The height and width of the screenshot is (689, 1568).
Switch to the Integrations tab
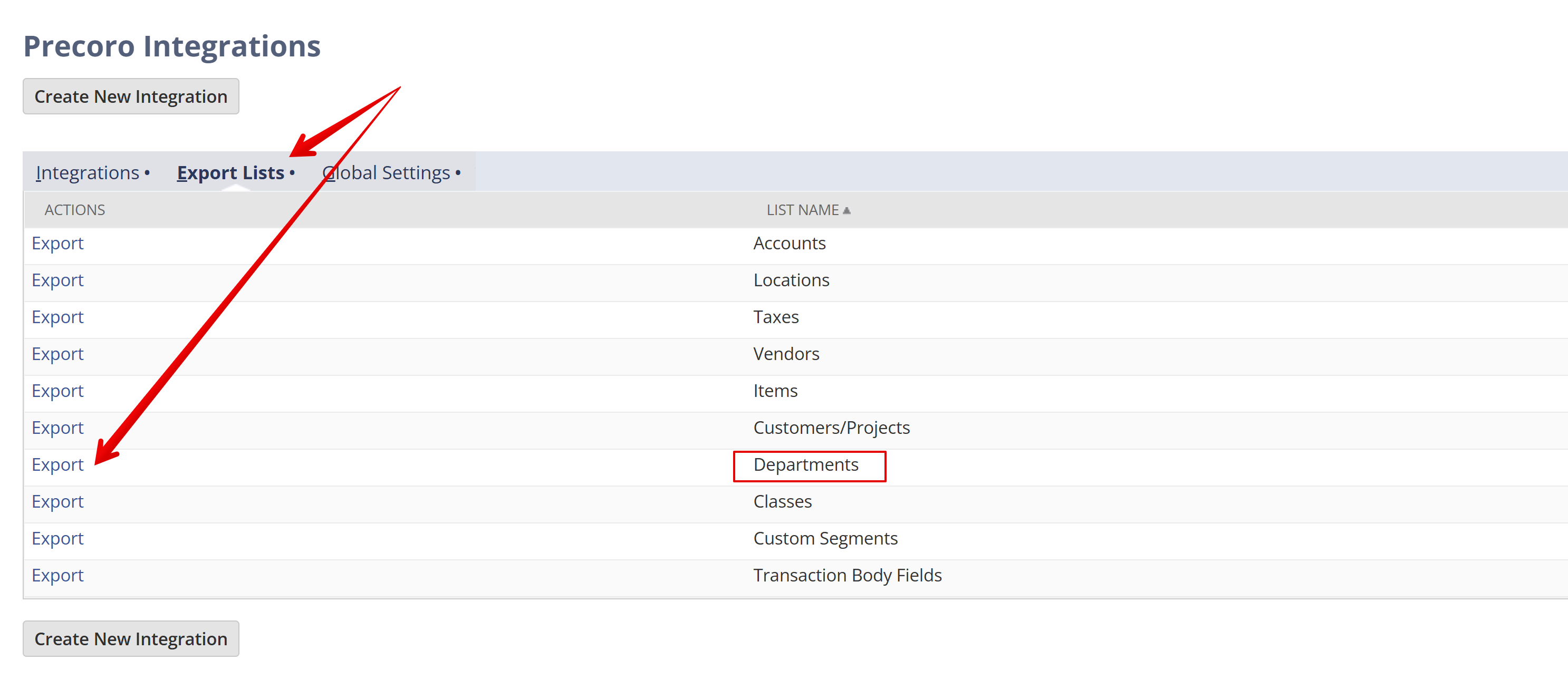pyautogui.click(x=92, y=173)
